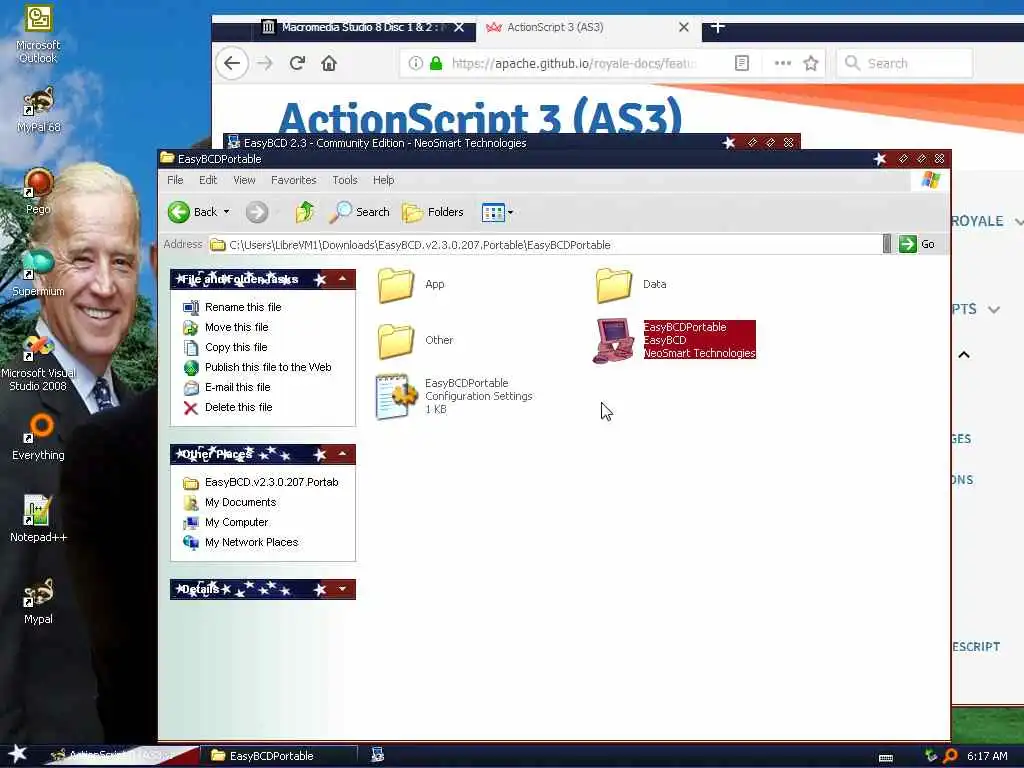Select EasyBCDPortable Configuration Settings file
This screenshot has width=1024, height=768.
click(x=454, y=396)
